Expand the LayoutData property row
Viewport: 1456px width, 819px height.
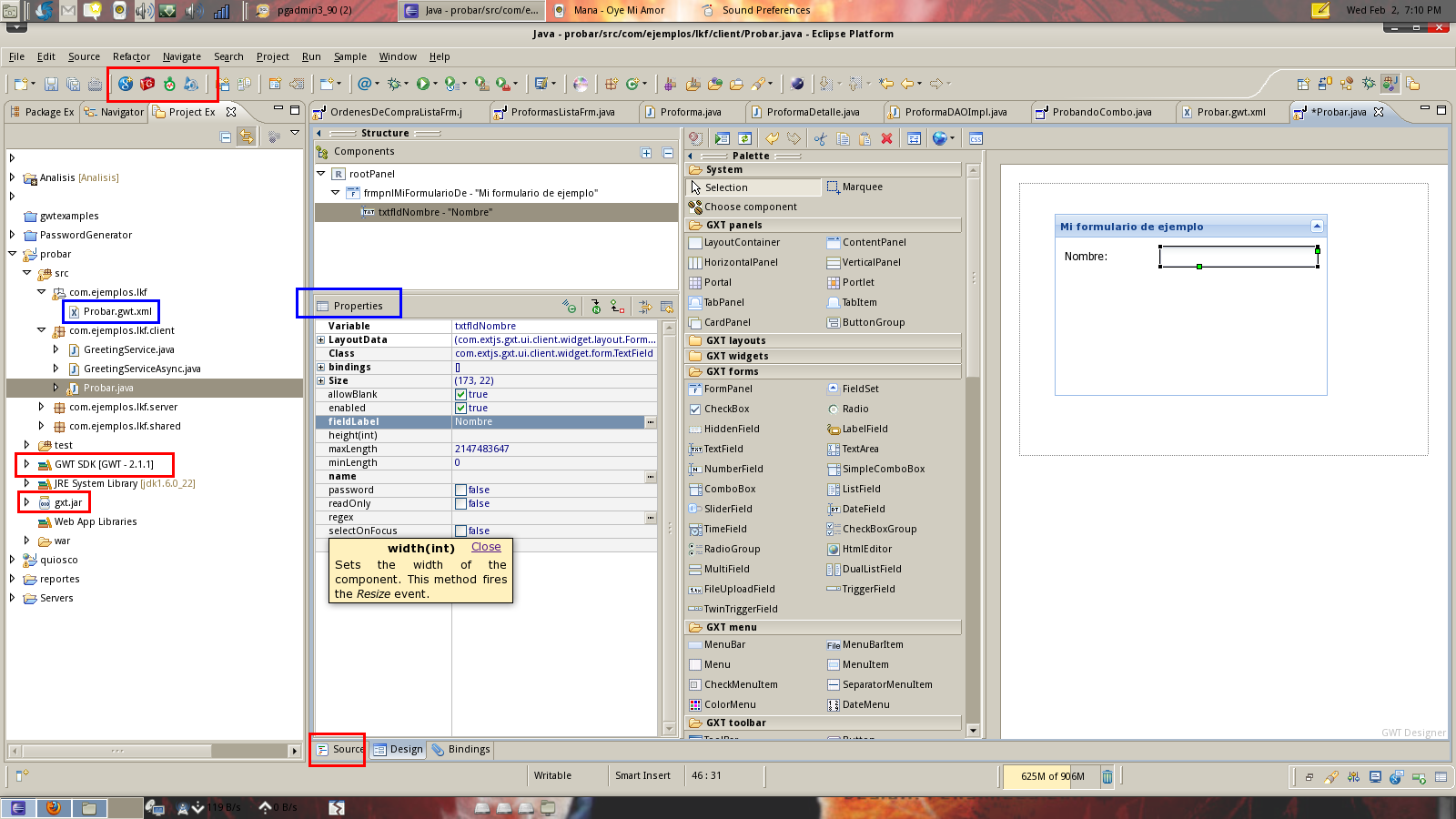coord(320,339)
